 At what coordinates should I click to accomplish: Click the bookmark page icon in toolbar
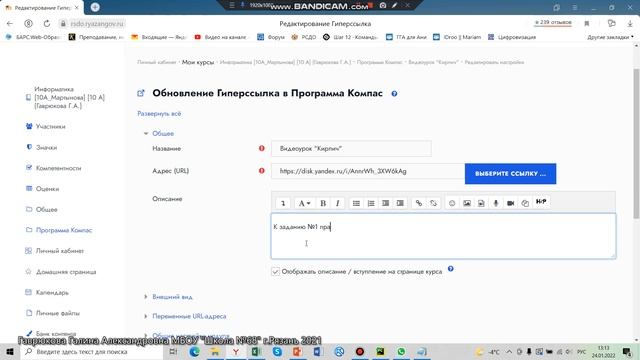pos(587,23)
